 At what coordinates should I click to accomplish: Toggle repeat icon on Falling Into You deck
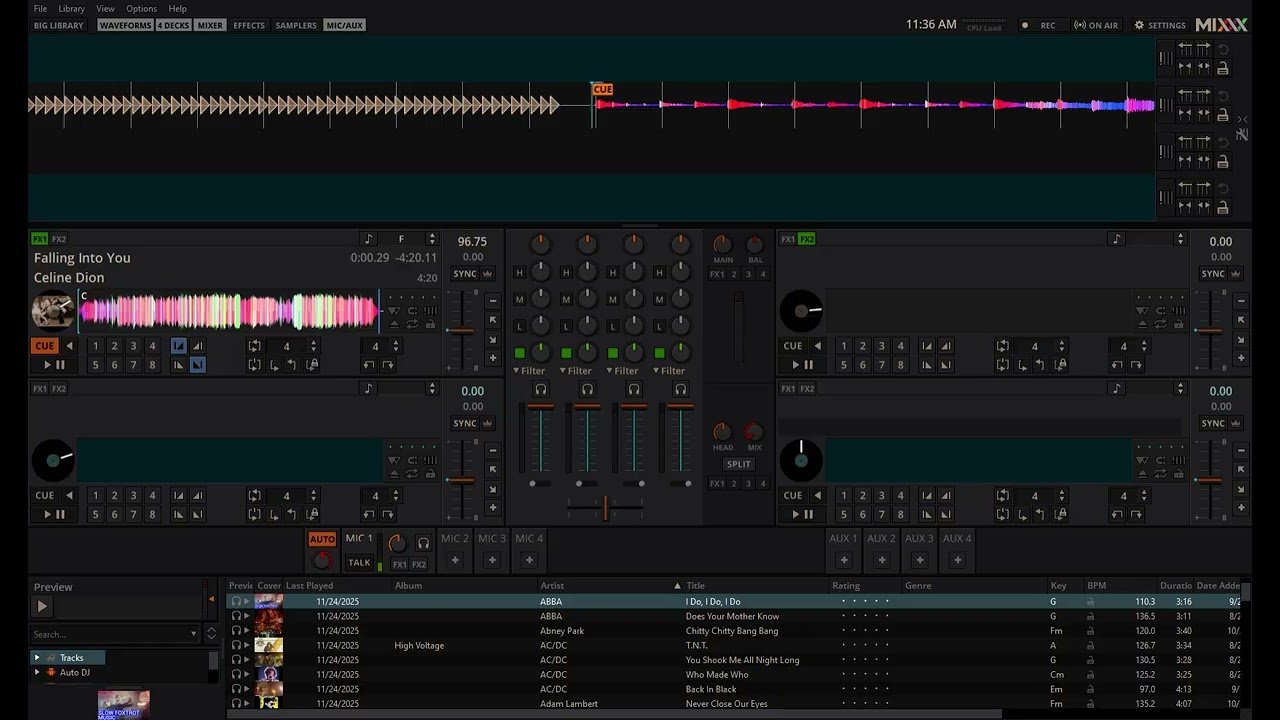[412, 324]
